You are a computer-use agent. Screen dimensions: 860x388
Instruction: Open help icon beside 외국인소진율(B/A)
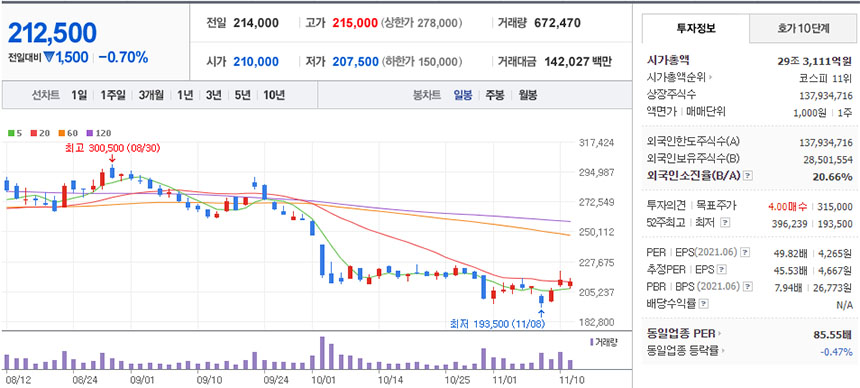[748, 176]
